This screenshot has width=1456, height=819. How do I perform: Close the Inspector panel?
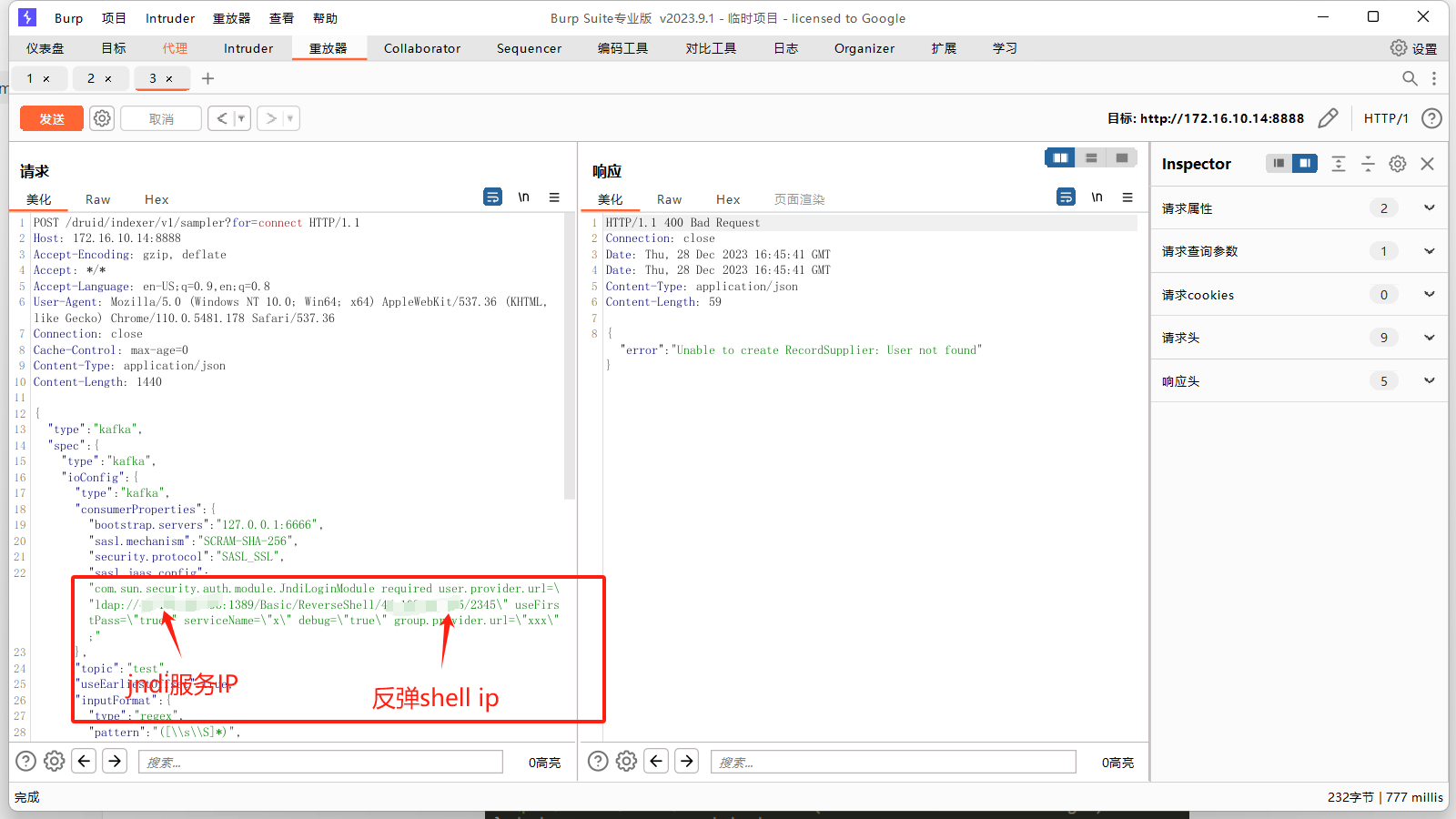pyautogui.click(x=1427, y=163)
